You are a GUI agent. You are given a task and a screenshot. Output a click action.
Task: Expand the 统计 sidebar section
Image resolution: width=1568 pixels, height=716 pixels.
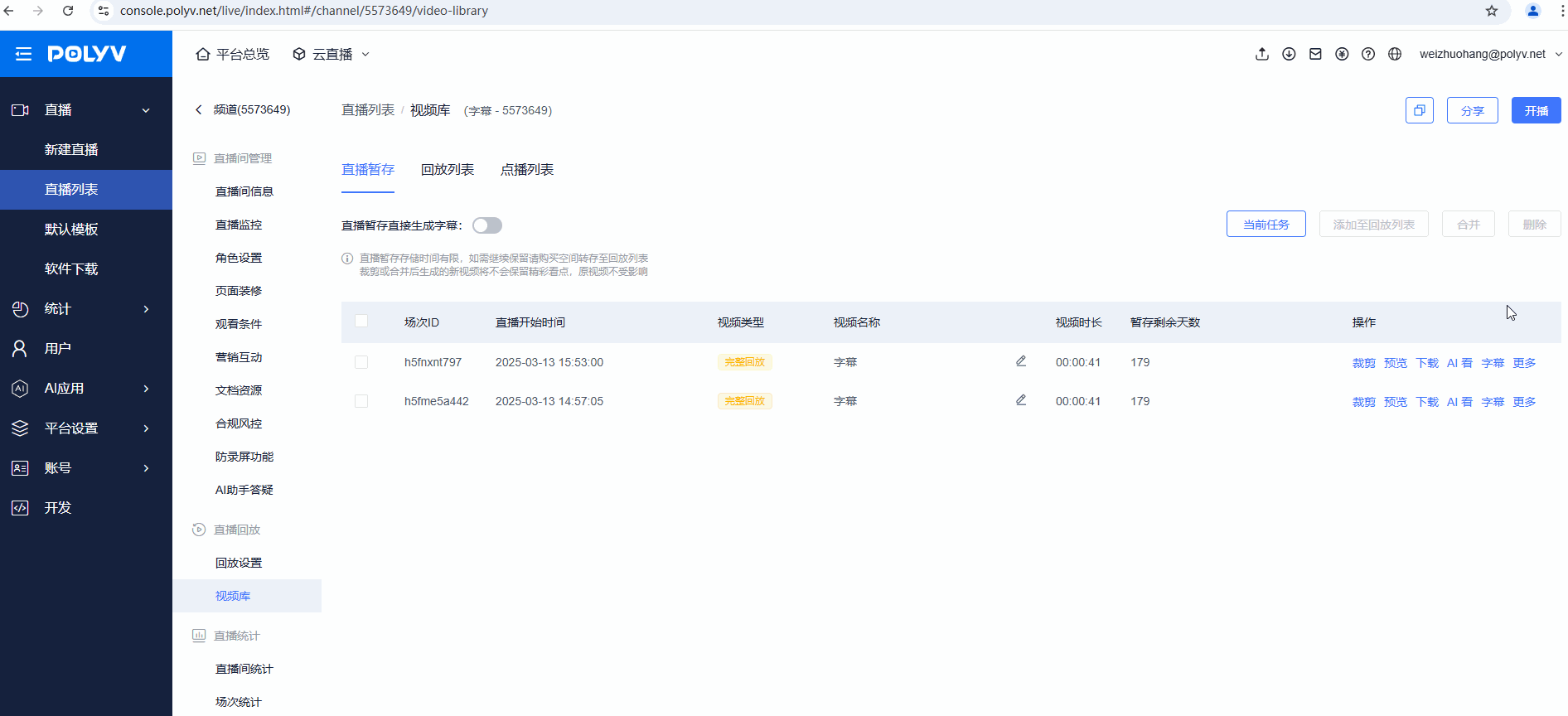tap(86, 309)
